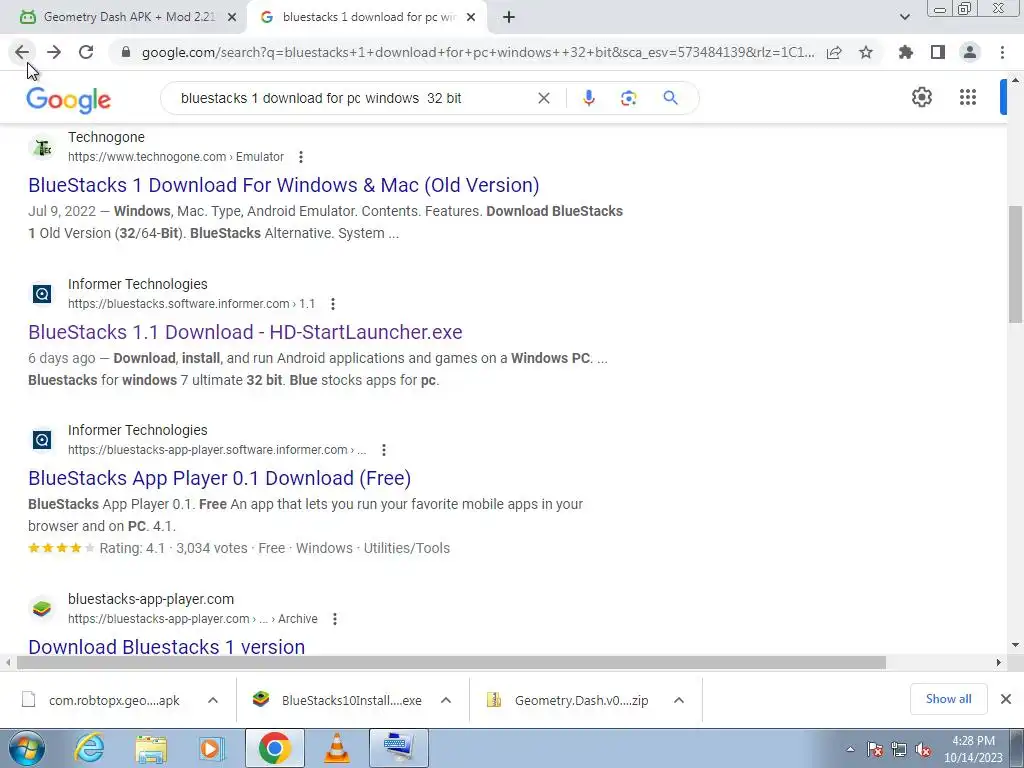Start a voice search with the microphone

(588, 98)
